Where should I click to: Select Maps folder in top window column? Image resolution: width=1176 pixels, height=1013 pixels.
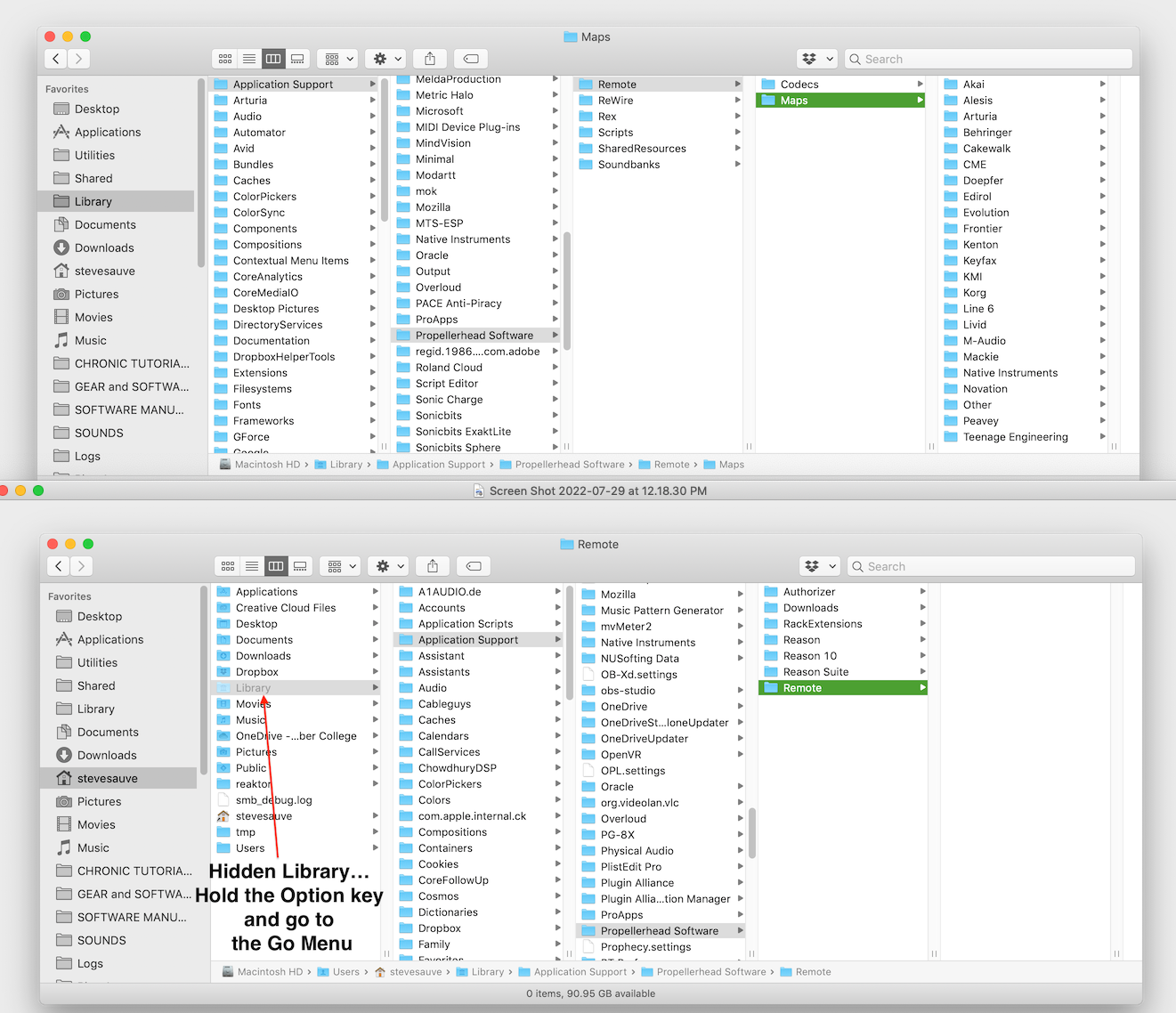[840, 101]
